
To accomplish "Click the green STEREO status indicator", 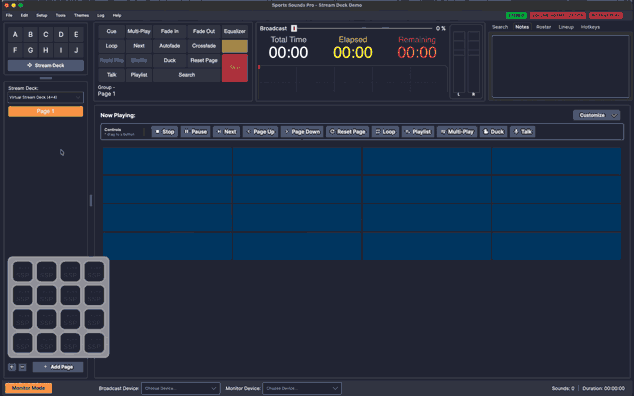I will pos(516,15).
